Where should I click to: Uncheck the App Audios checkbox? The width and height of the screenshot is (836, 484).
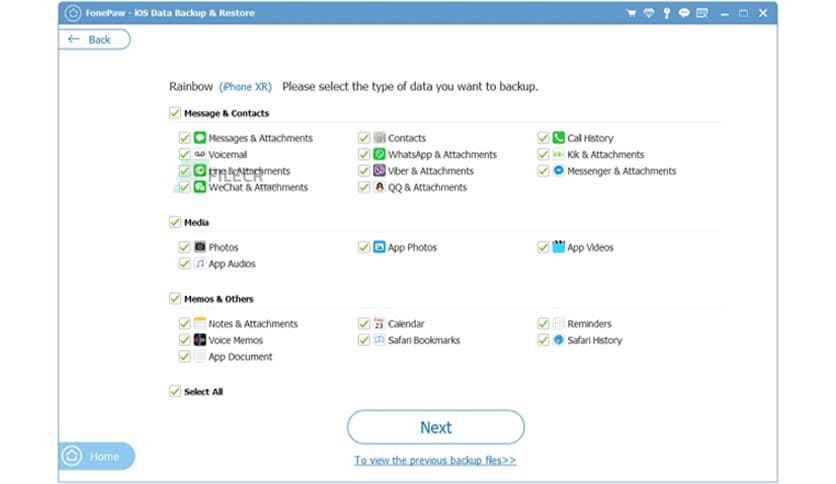tap(184, 263)
